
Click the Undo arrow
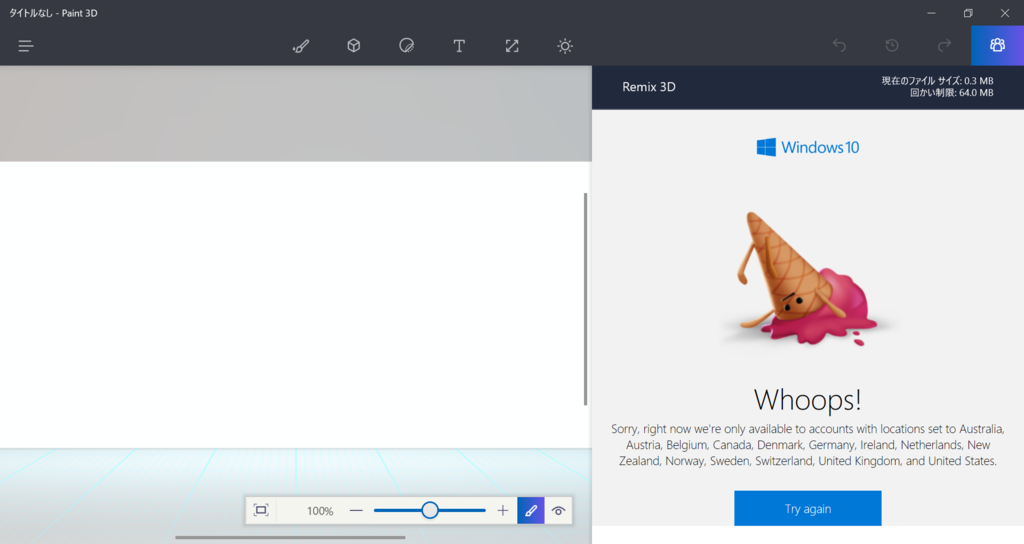[839, 46]
